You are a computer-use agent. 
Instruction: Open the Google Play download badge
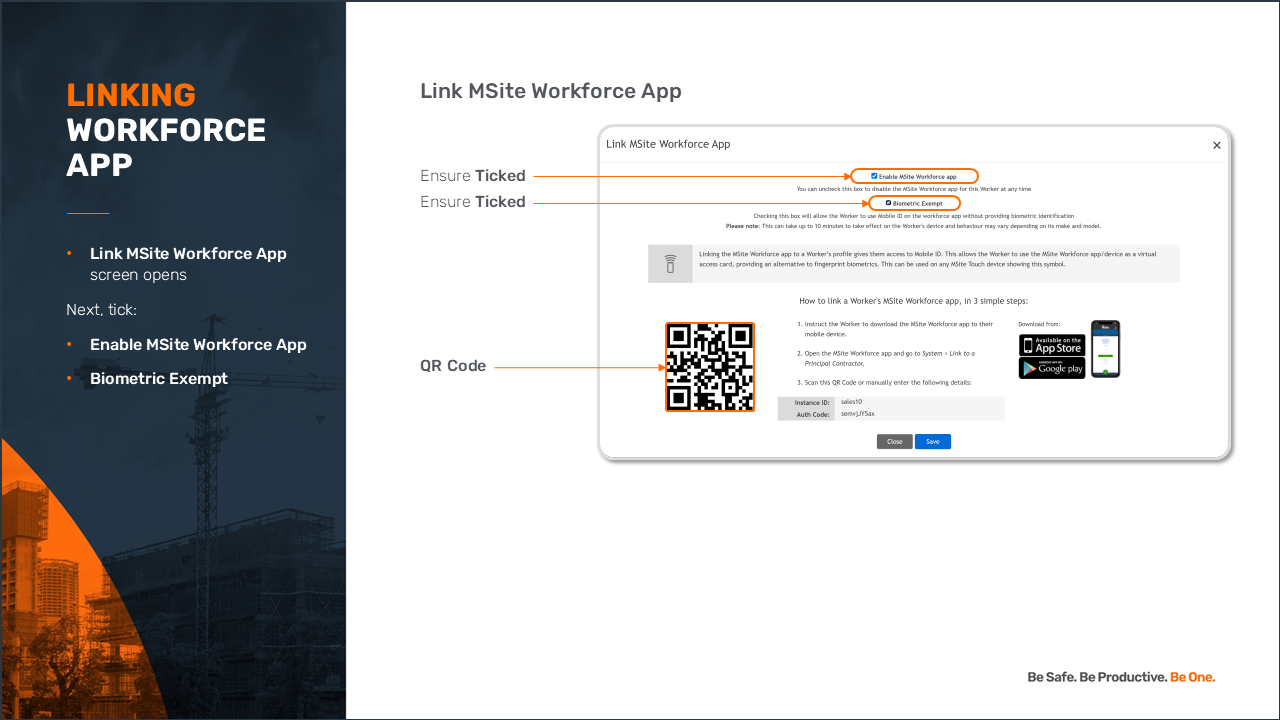pos(1051,368)
